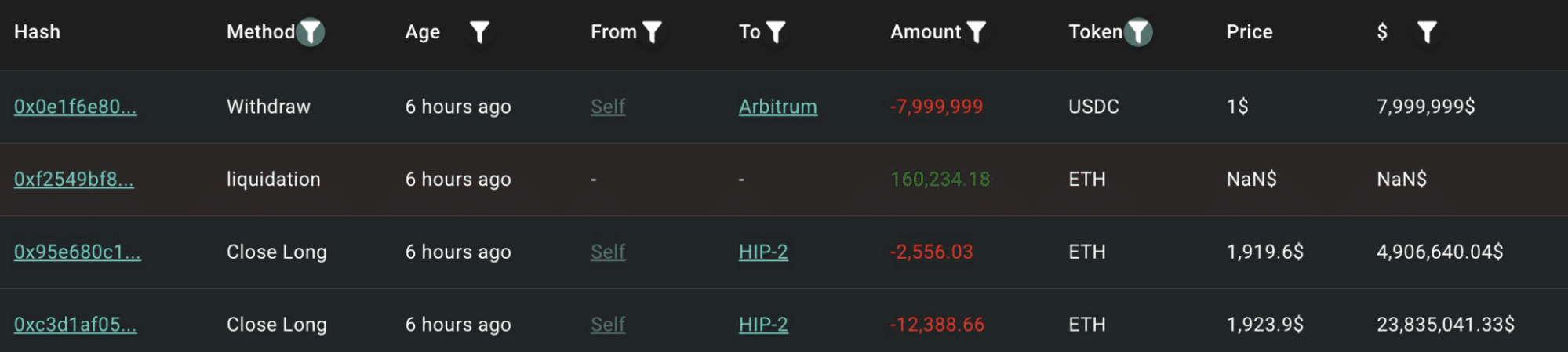This screenshot has width=1568, height=352.
Task: Open Self link in the Withdraw row
Action: [x=608, y=107]
